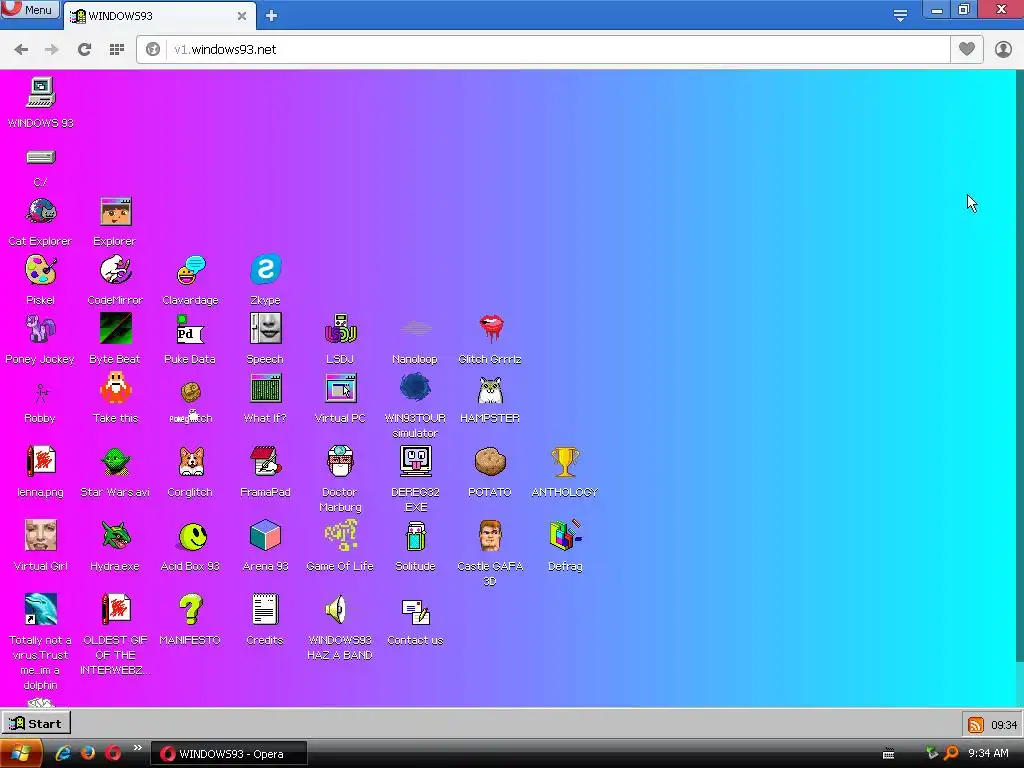This screenshot has width=1024, height=768.
Task: Bookmark page with heart icon
Action: tap(967, 49)
